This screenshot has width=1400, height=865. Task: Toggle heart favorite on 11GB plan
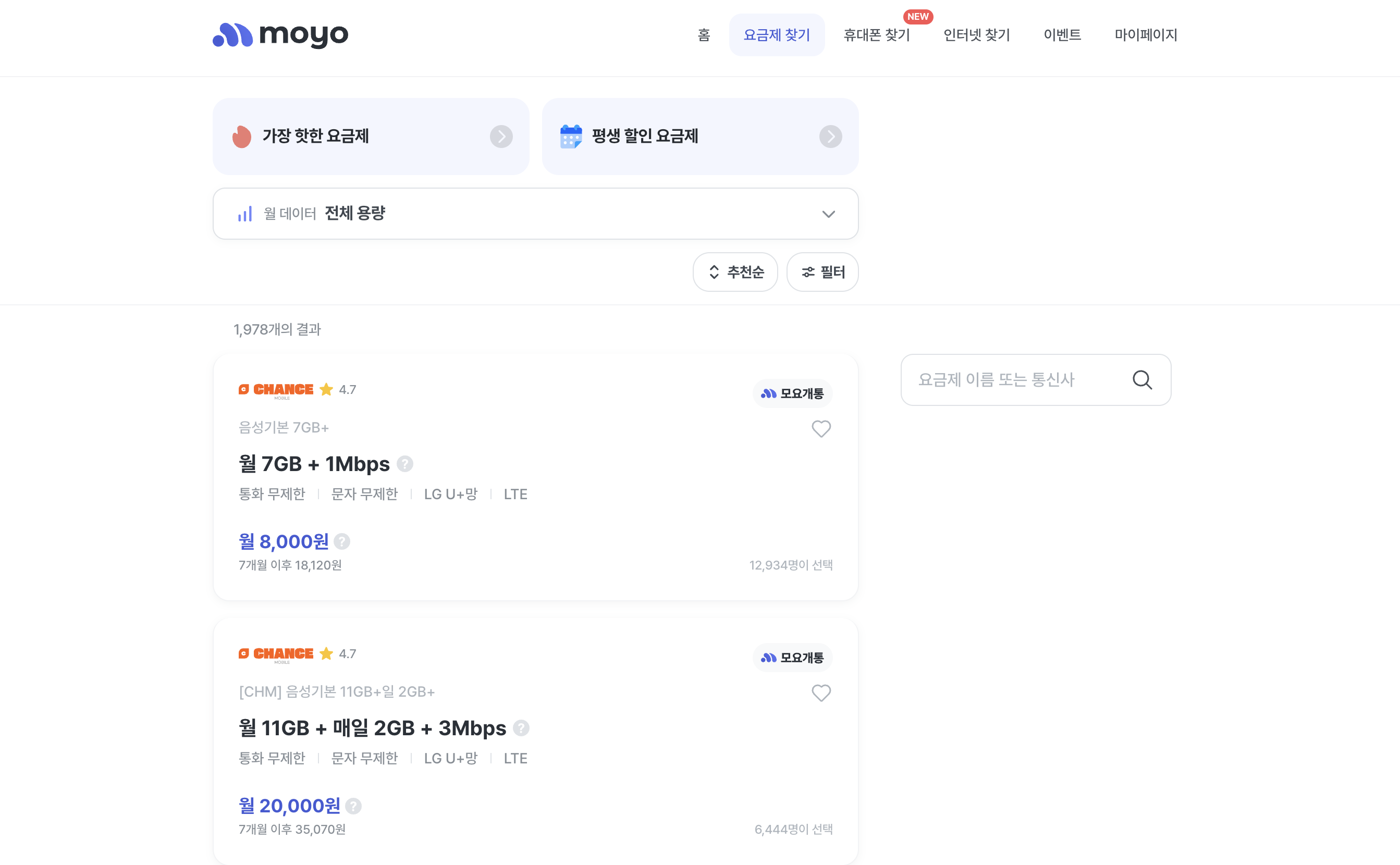821,693
